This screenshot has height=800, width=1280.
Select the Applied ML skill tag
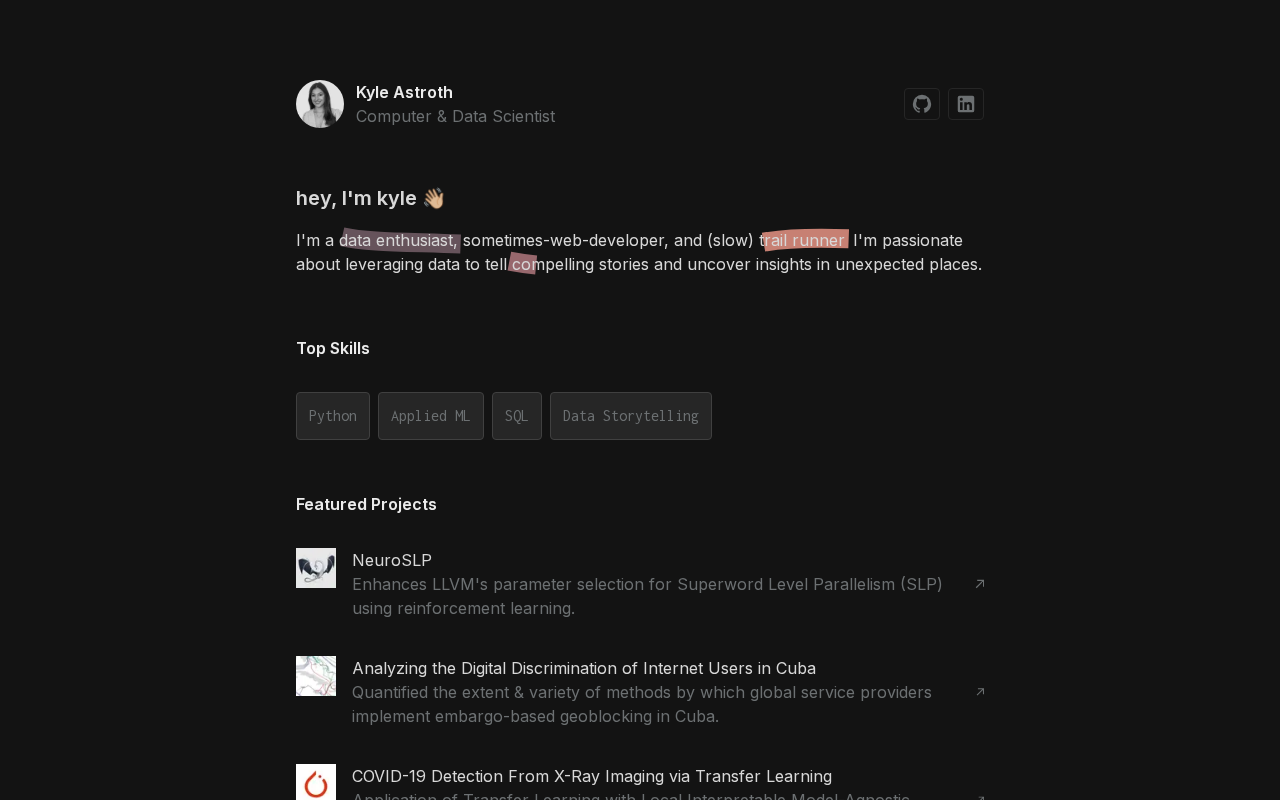[431, 416]
